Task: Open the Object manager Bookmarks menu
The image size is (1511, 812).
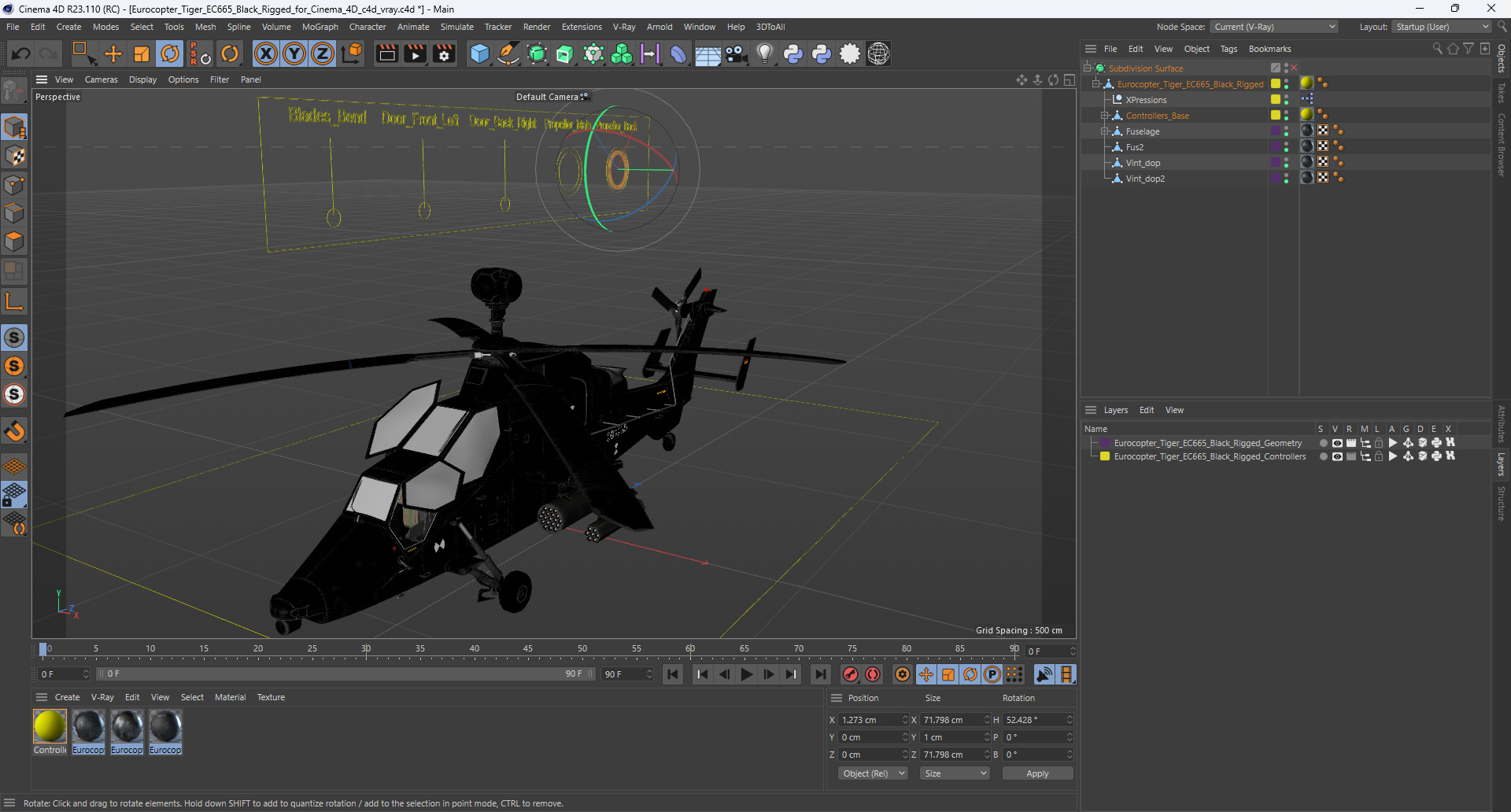Action: pos(1269,49)
